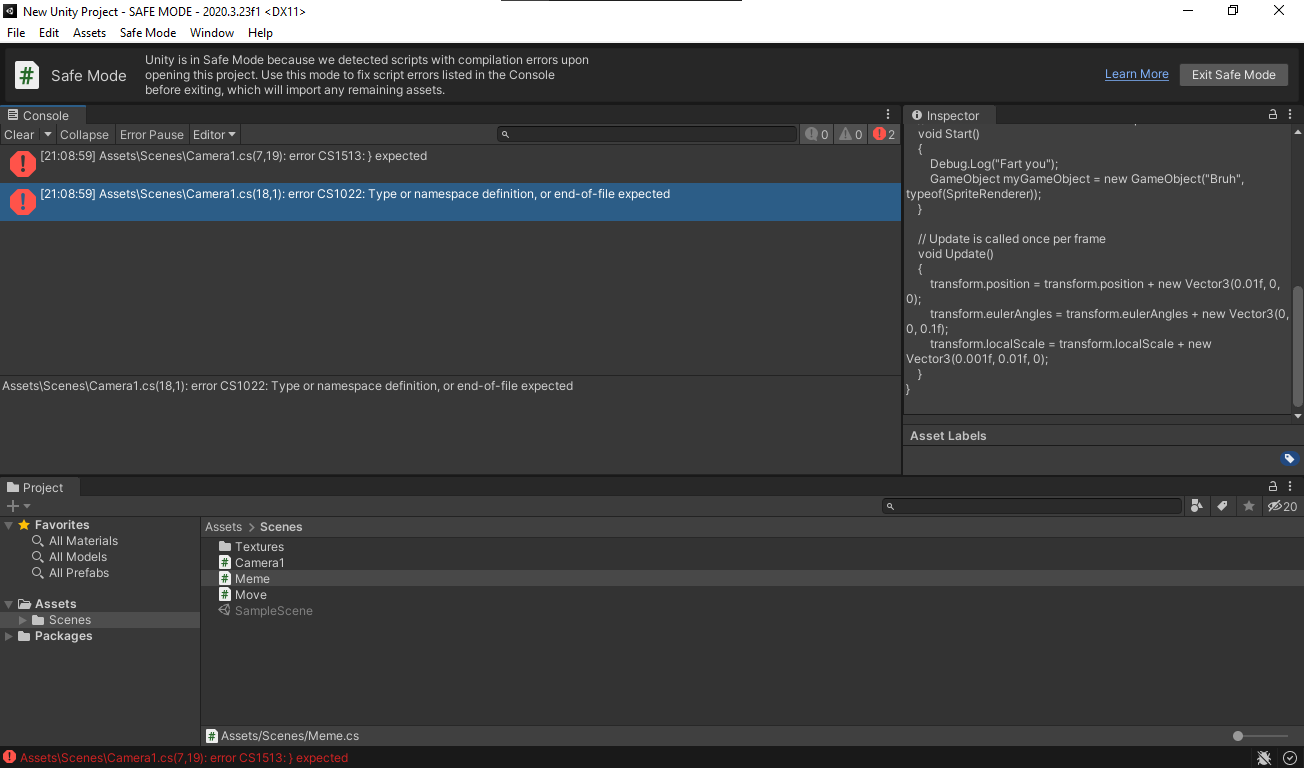
Task: Click the favorites star icon in Project toolbar
Action: tap(1249, 506)
